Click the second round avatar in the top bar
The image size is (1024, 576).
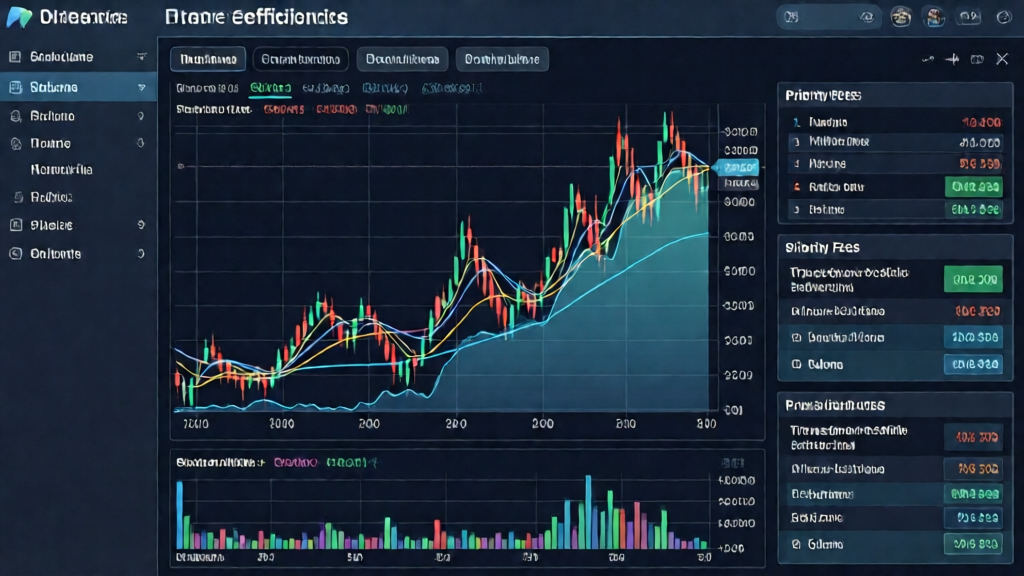[935, 17]
